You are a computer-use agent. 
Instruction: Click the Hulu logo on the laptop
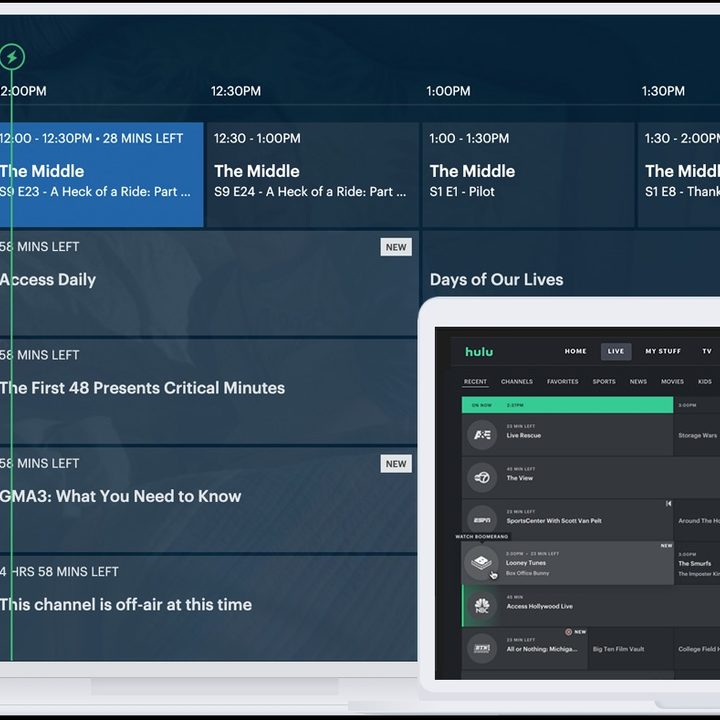[479, 352]
